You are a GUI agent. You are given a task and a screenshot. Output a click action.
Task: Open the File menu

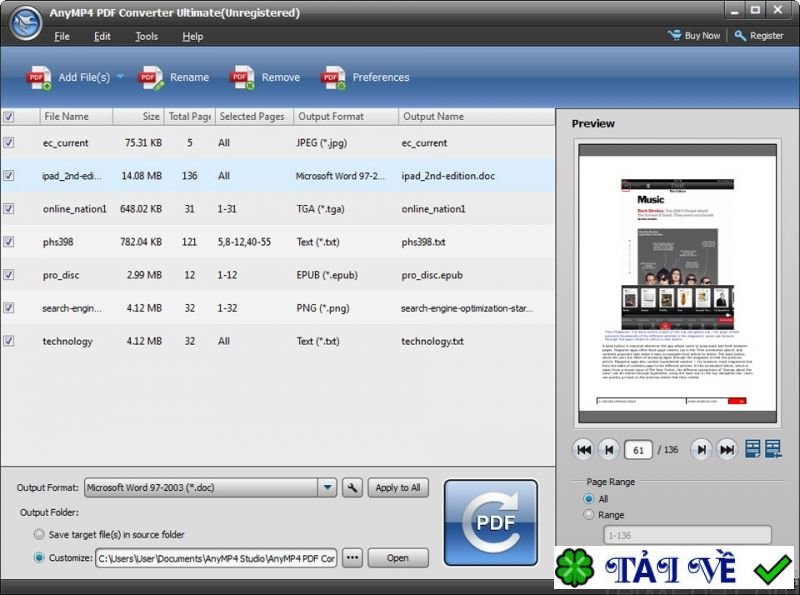[62, 36]
